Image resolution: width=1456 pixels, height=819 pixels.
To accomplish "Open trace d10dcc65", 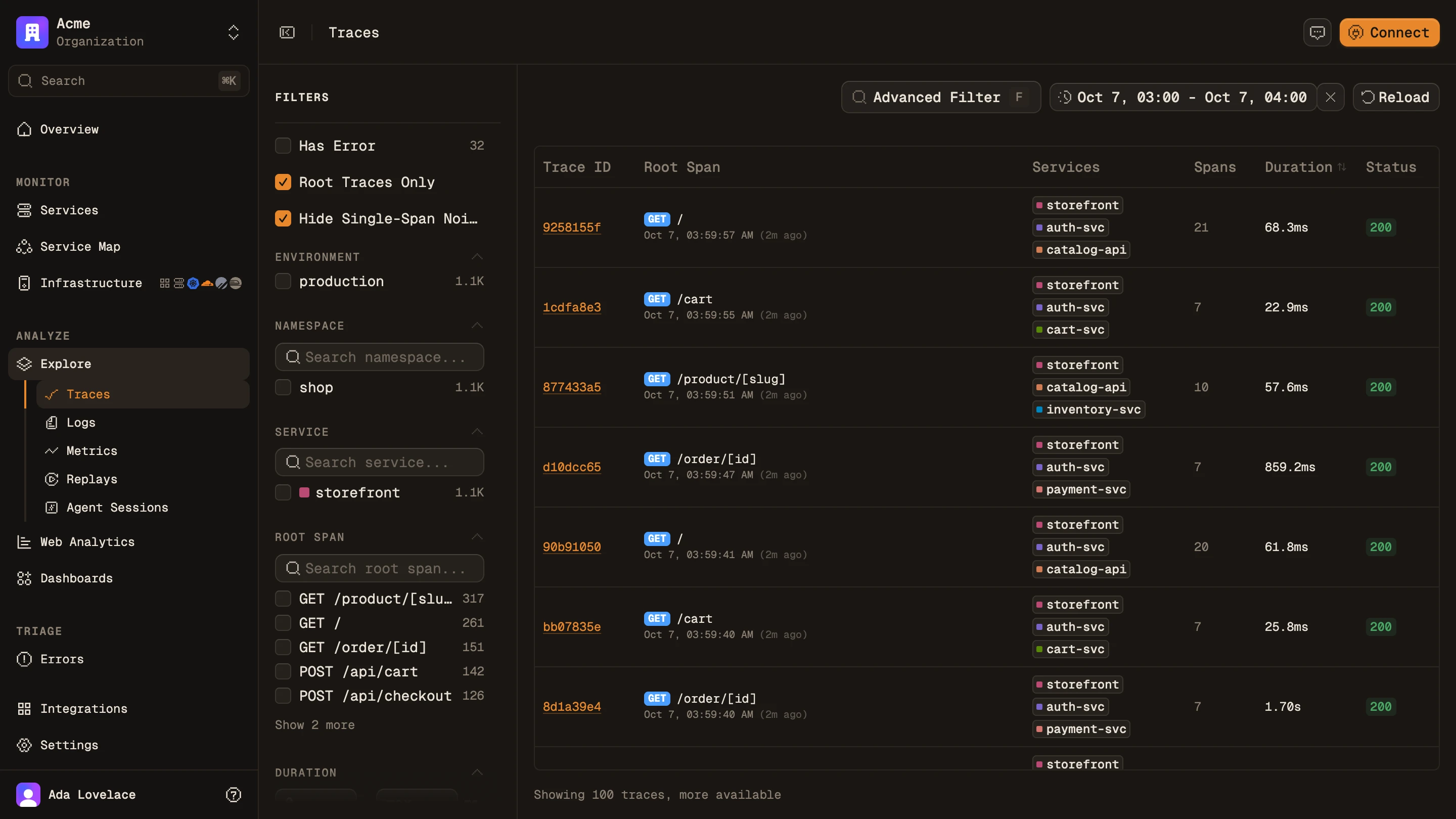I will [571, 467].
